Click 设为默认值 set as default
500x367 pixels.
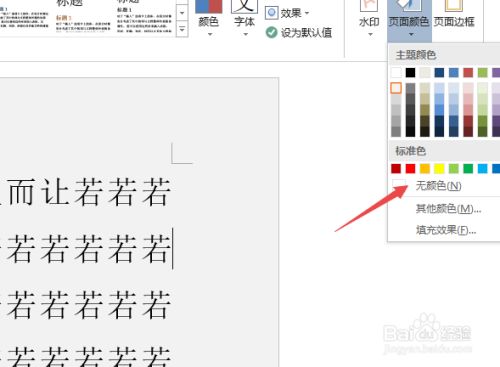(x=299, y=32)
